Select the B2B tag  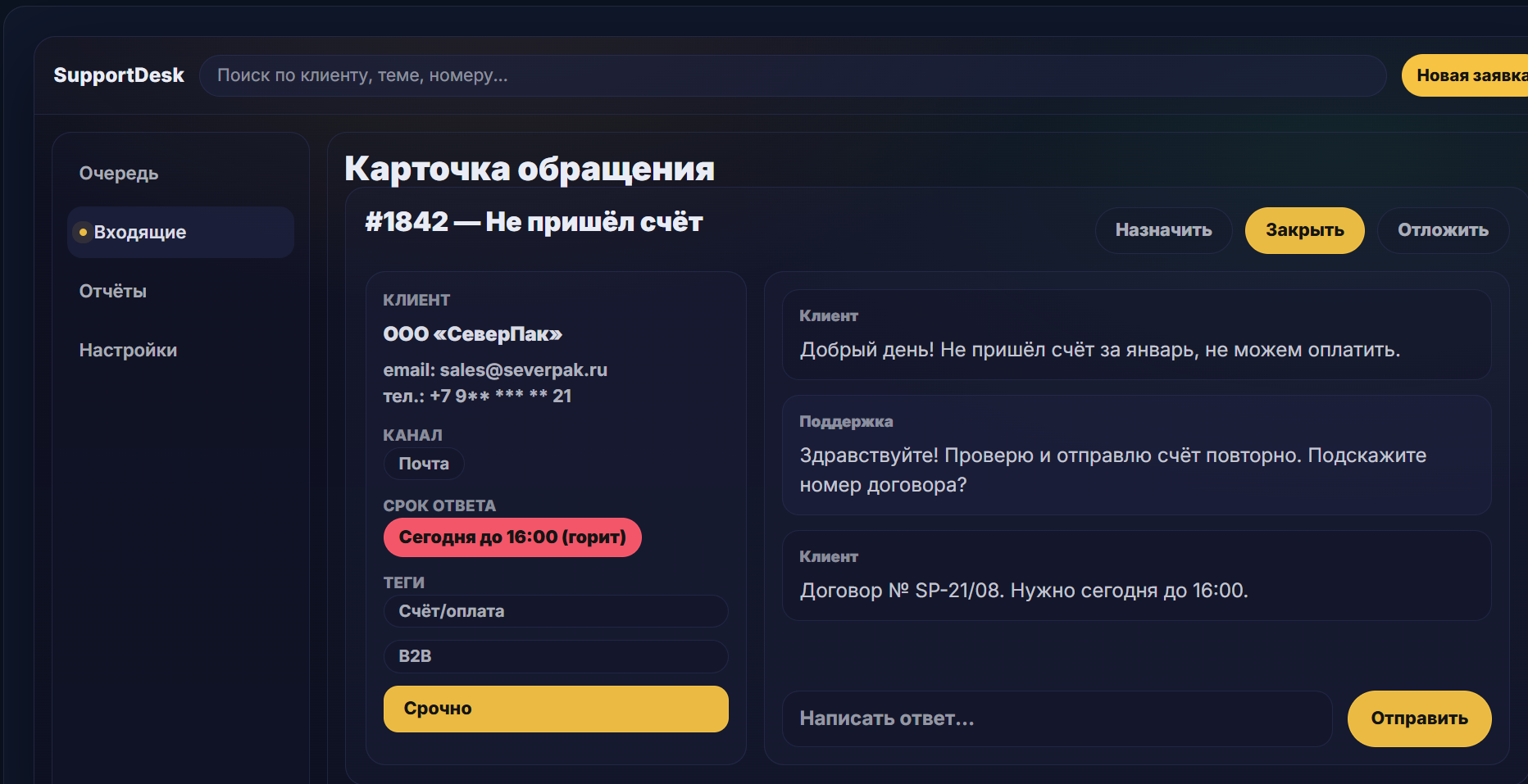pos(555,656)
